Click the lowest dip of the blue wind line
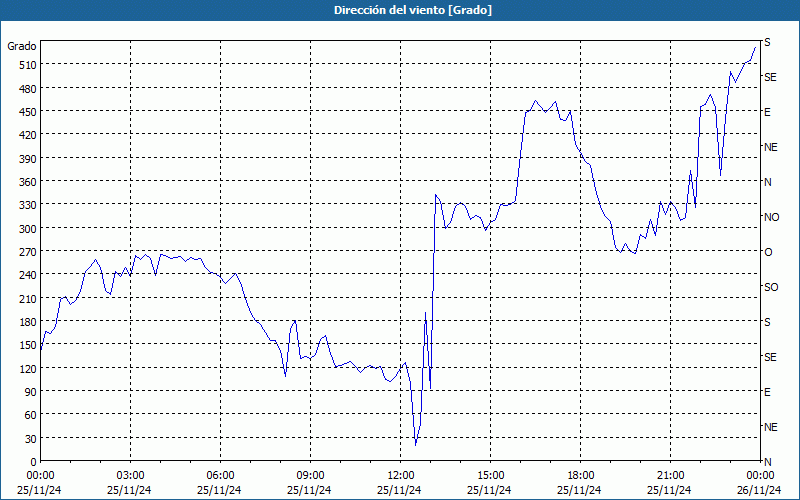800x500 pixels. 416,445
